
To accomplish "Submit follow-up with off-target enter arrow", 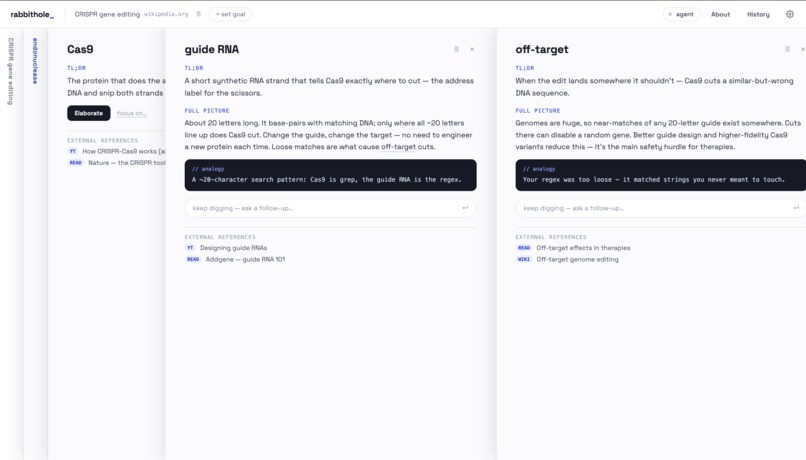I will point(796,208).
